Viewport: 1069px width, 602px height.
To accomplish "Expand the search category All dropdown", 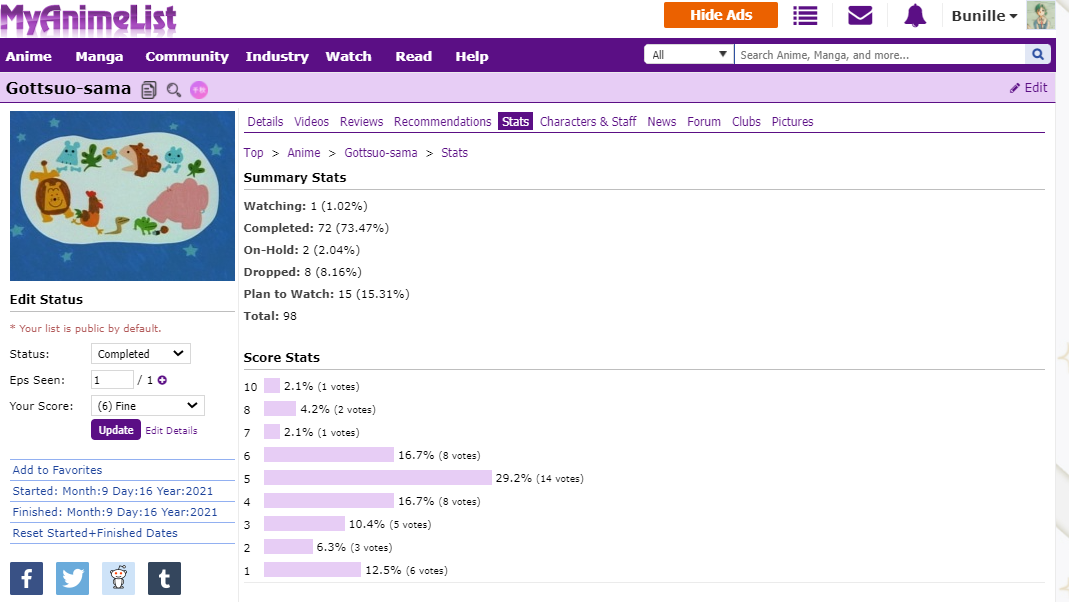I will [x=689, y=55].
